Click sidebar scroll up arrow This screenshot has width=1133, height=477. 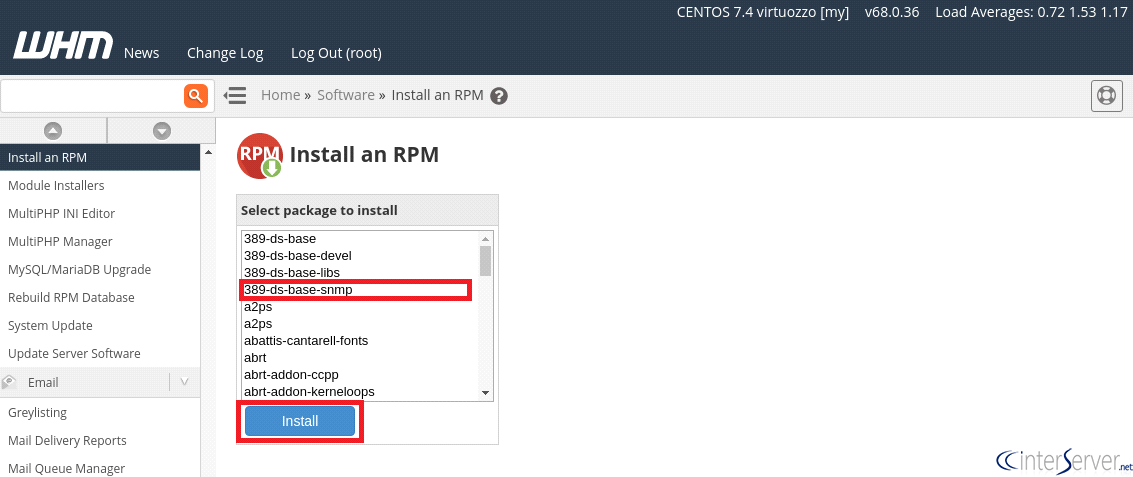point(209,152)
